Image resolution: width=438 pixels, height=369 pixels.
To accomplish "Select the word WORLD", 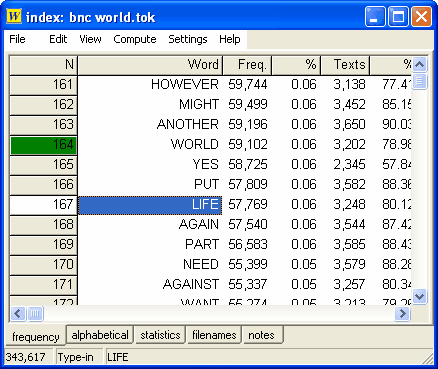I will click(195, 144).
